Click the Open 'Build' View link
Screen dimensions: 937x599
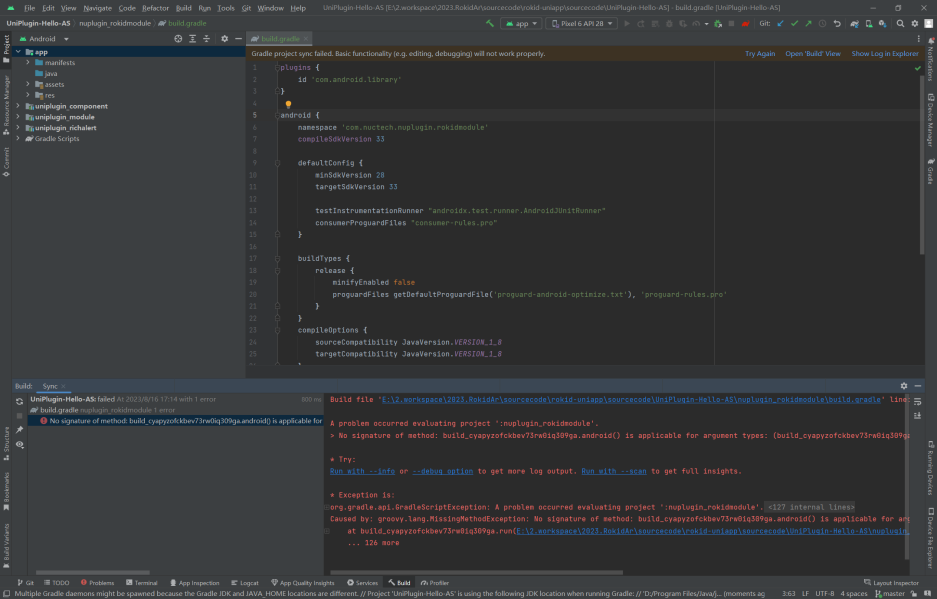coord(813,54)
